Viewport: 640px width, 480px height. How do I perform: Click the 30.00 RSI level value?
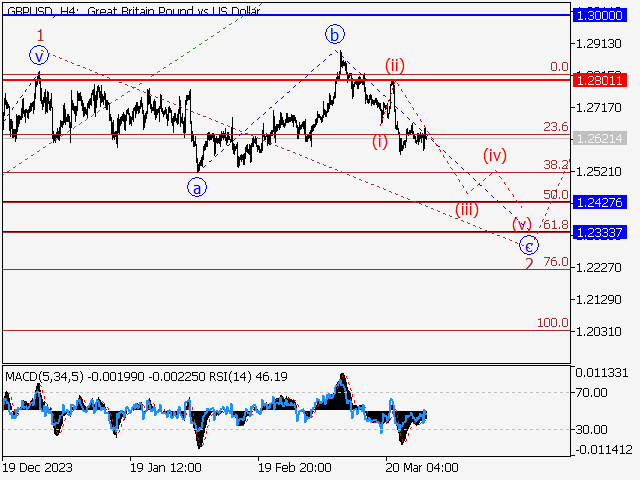pyautogui.click(x=591, y=429)
